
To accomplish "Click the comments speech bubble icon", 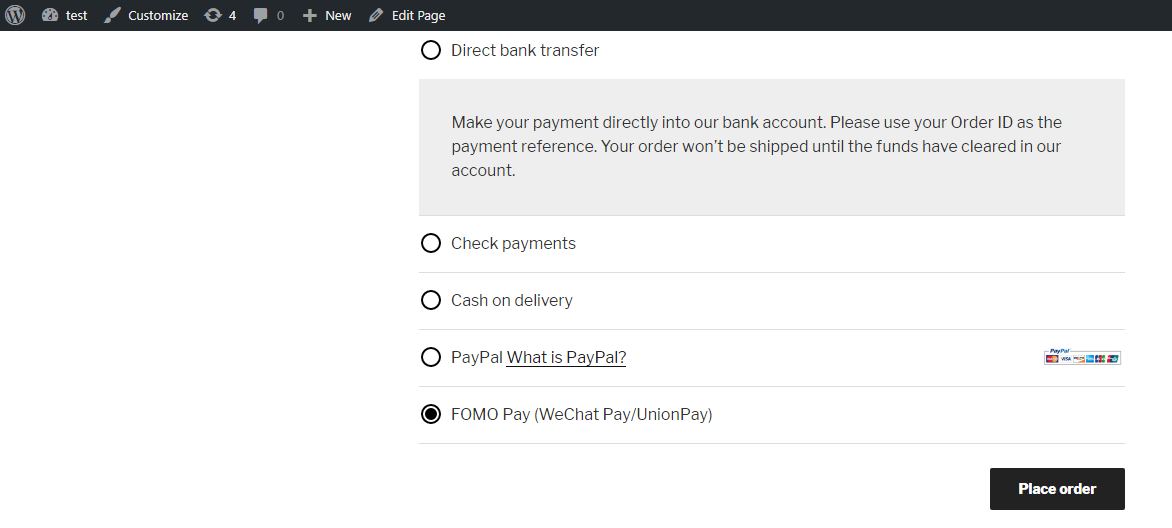I will coord(260,16).
